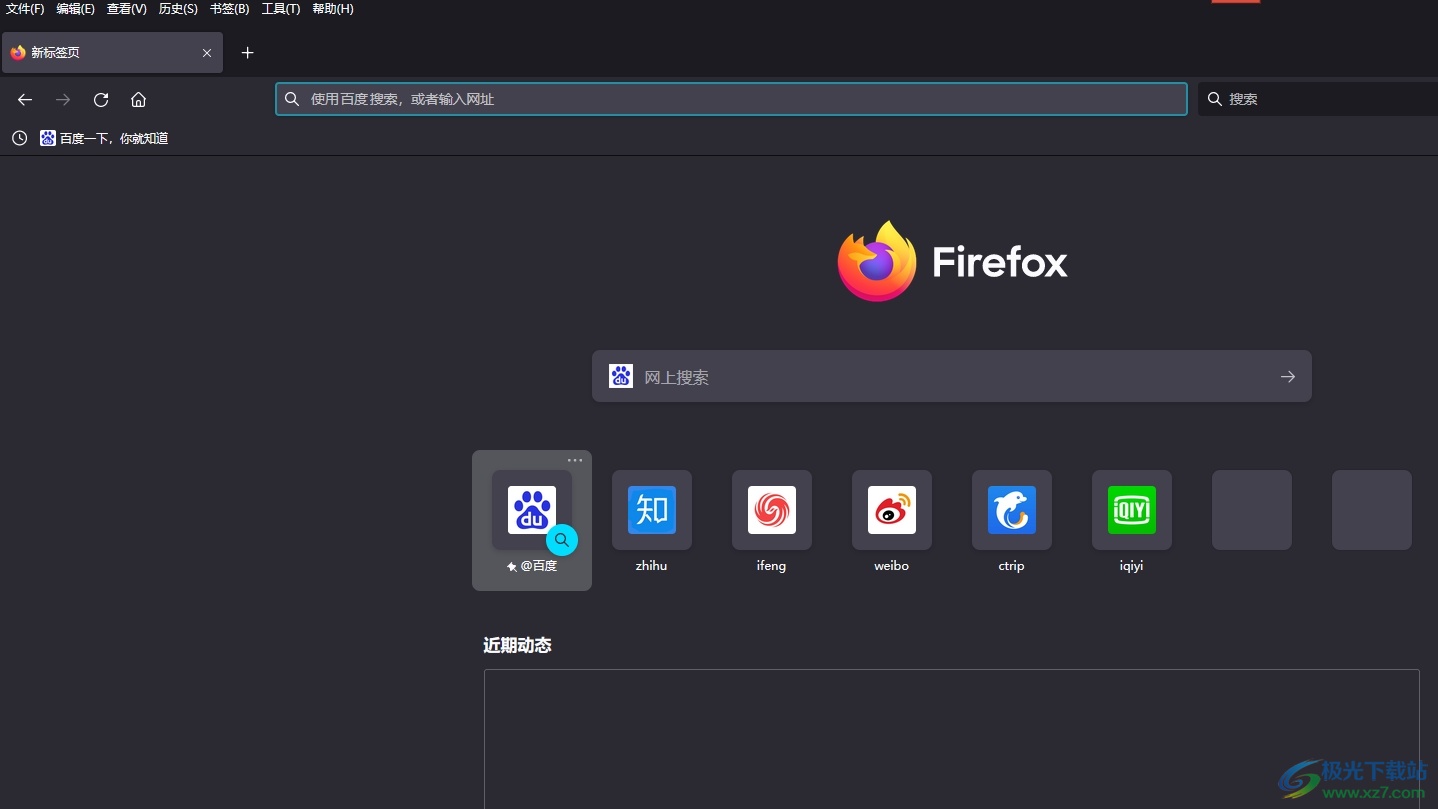Click the magnifier icon in address bar
This screenshot has height=809, width=1438.
pyautogui.click(x=292, y=99)
